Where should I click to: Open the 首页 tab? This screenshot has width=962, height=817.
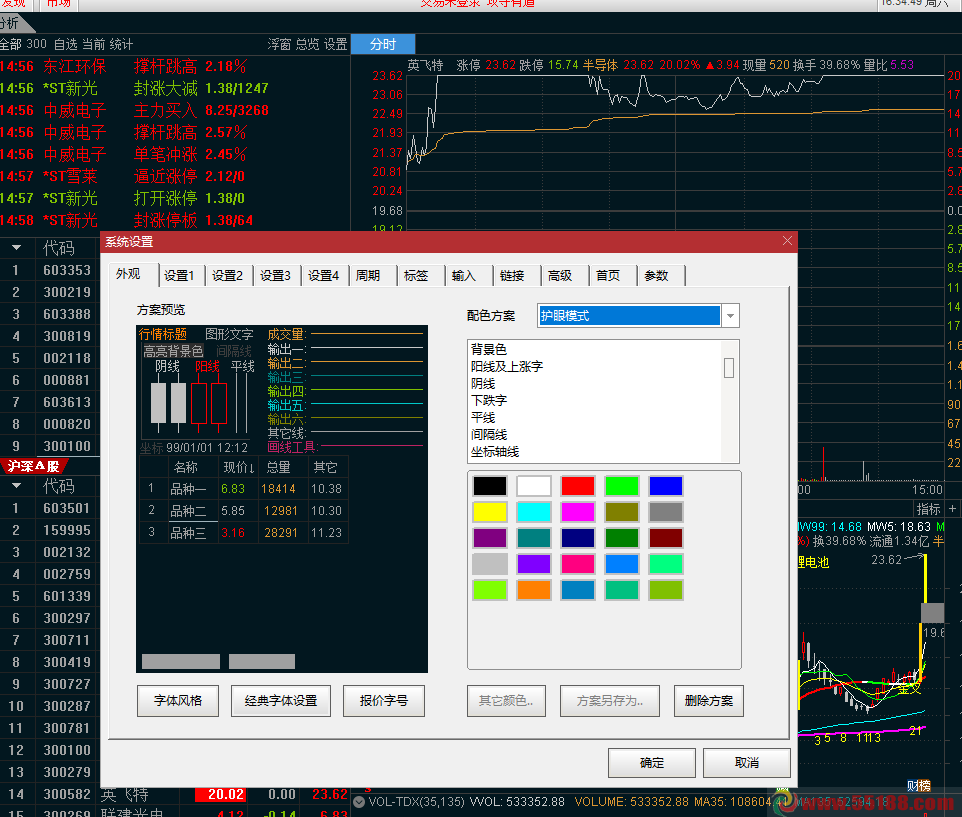608,276
